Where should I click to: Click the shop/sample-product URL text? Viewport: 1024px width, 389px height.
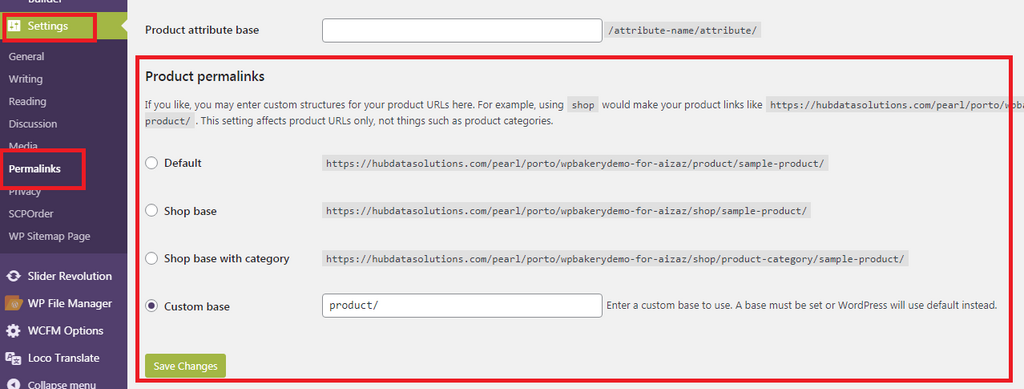coord(566,211)
